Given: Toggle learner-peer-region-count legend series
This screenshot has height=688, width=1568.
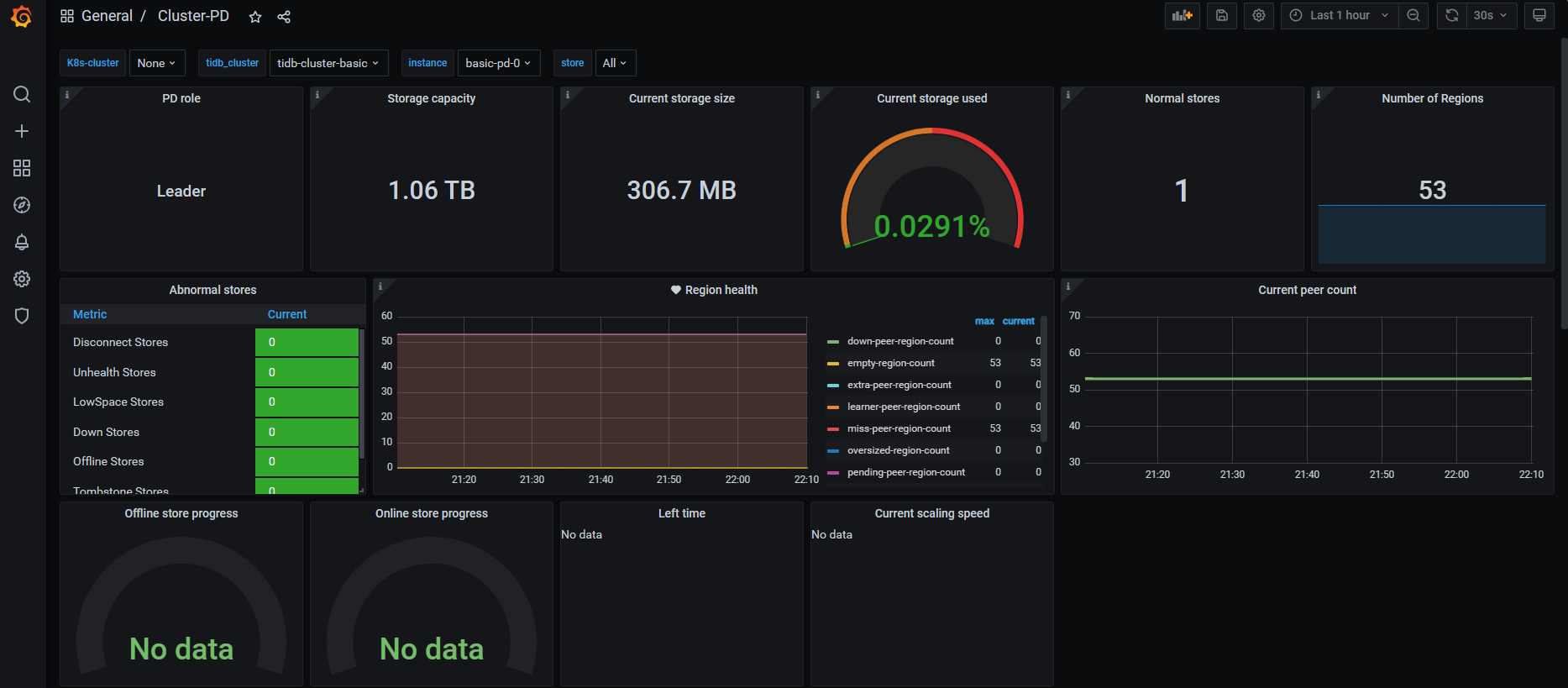Looking at the screenshot, I should coord(904,407).
